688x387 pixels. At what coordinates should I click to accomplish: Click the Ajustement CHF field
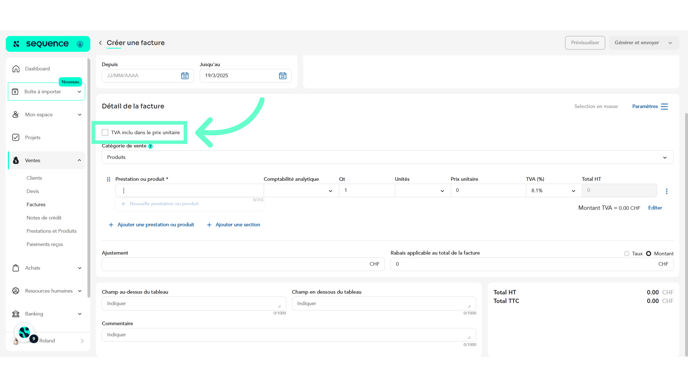coord(243,264)
